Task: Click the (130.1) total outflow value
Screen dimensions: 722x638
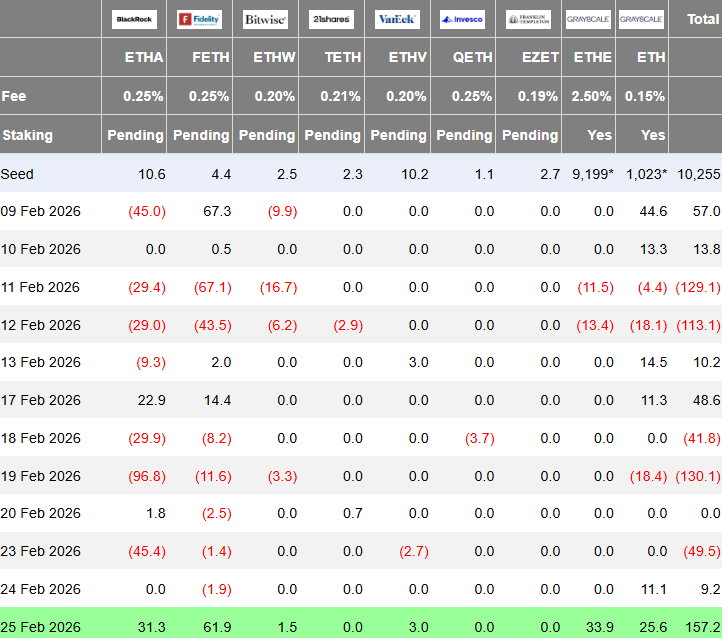Action: tap(698, 476)
